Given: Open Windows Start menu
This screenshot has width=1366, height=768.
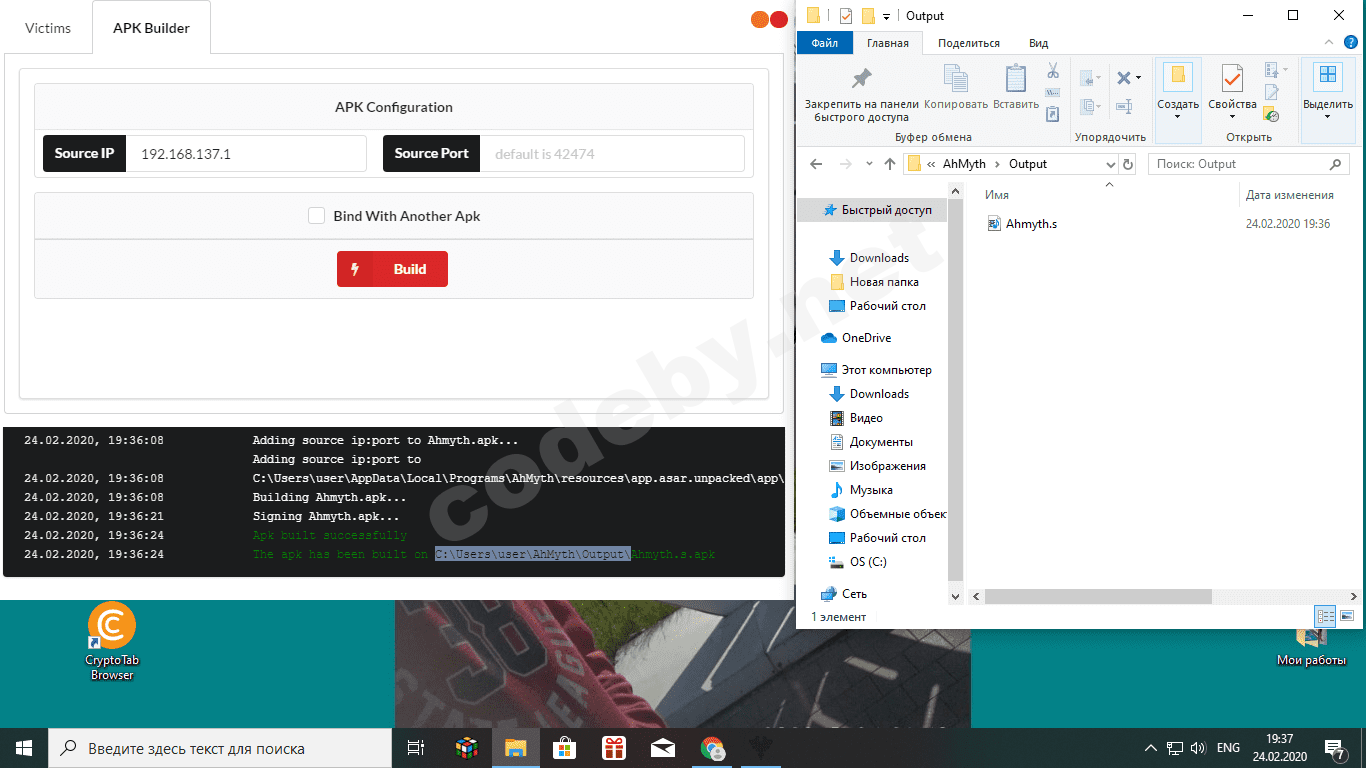Looking at the screenshot, I should [x=24, y=748].
